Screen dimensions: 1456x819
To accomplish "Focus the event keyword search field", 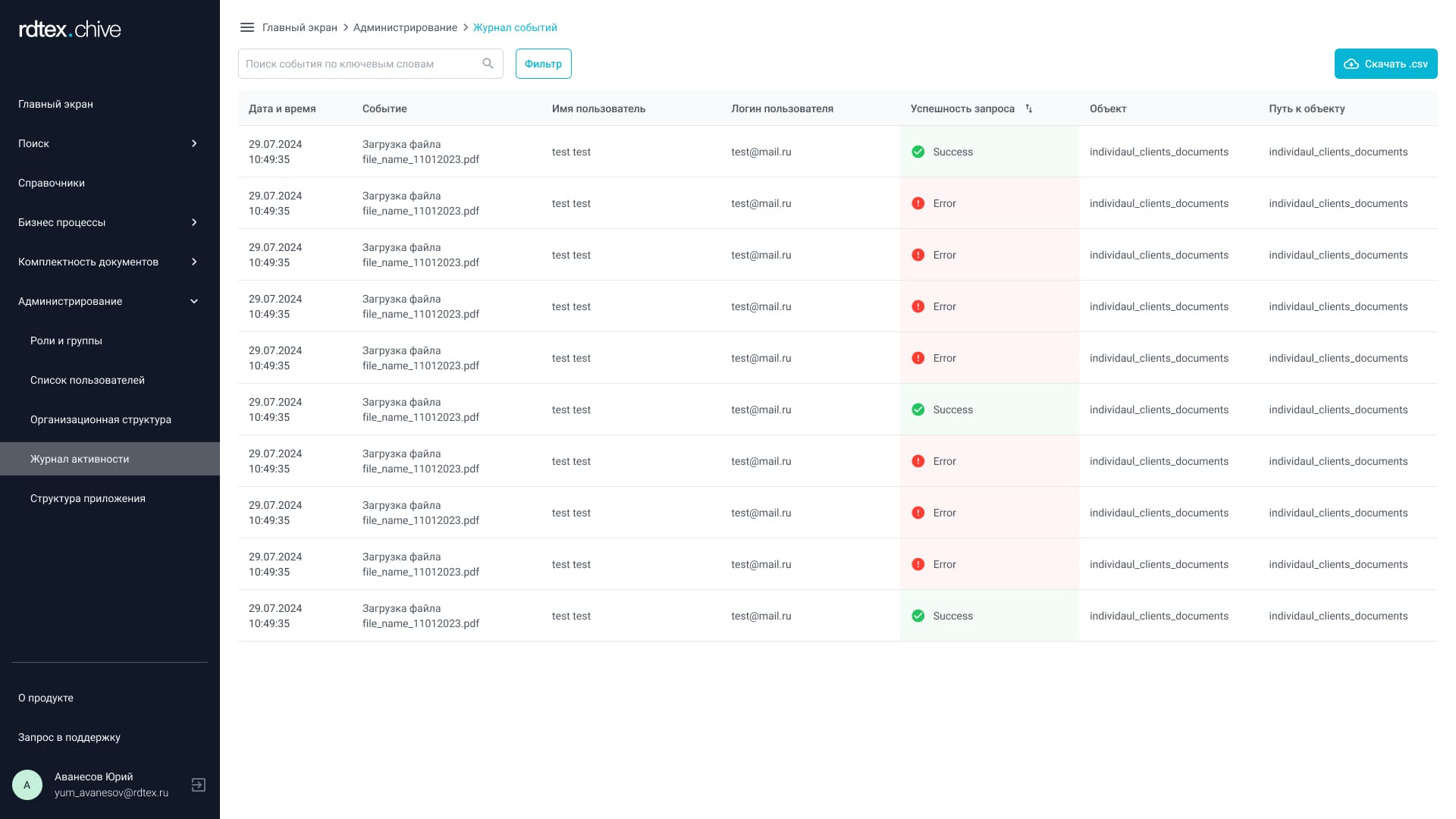I will coord(360,64).
